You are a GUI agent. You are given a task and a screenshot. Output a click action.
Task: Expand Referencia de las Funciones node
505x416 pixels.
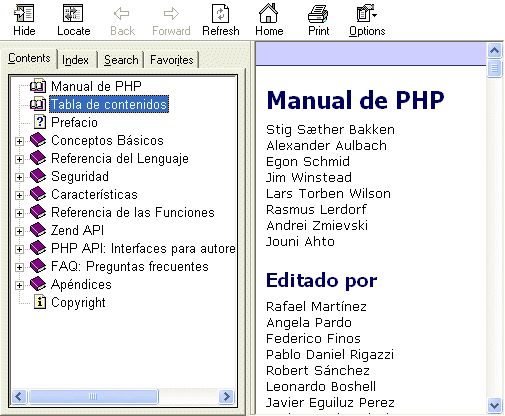pyautogui.click(x=19, y=213)
